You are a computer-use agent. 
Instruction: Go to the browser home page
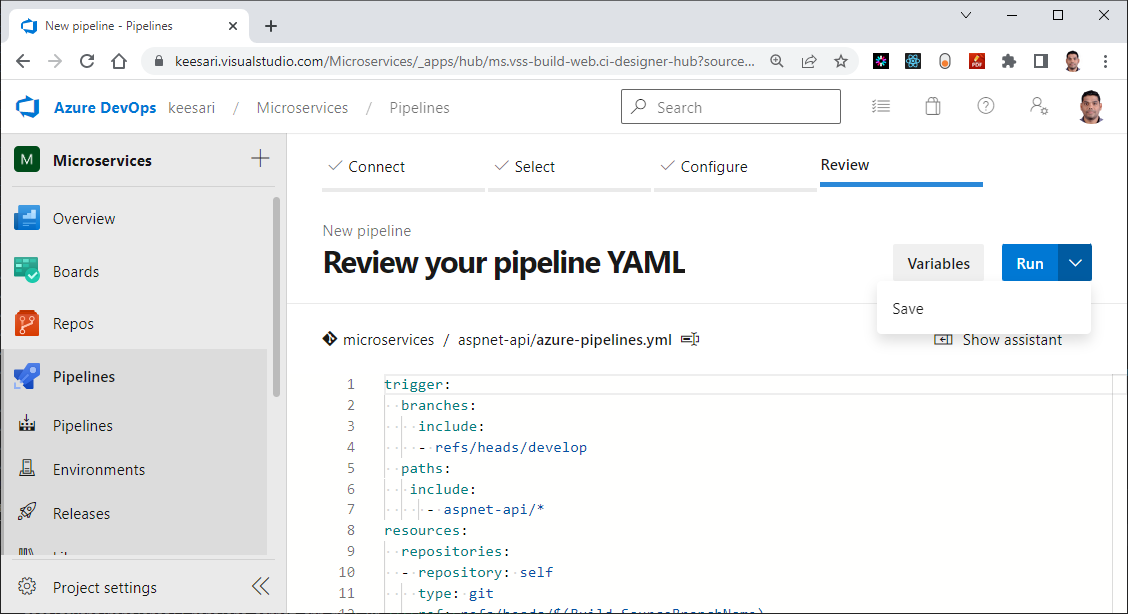tap(119, 61)
